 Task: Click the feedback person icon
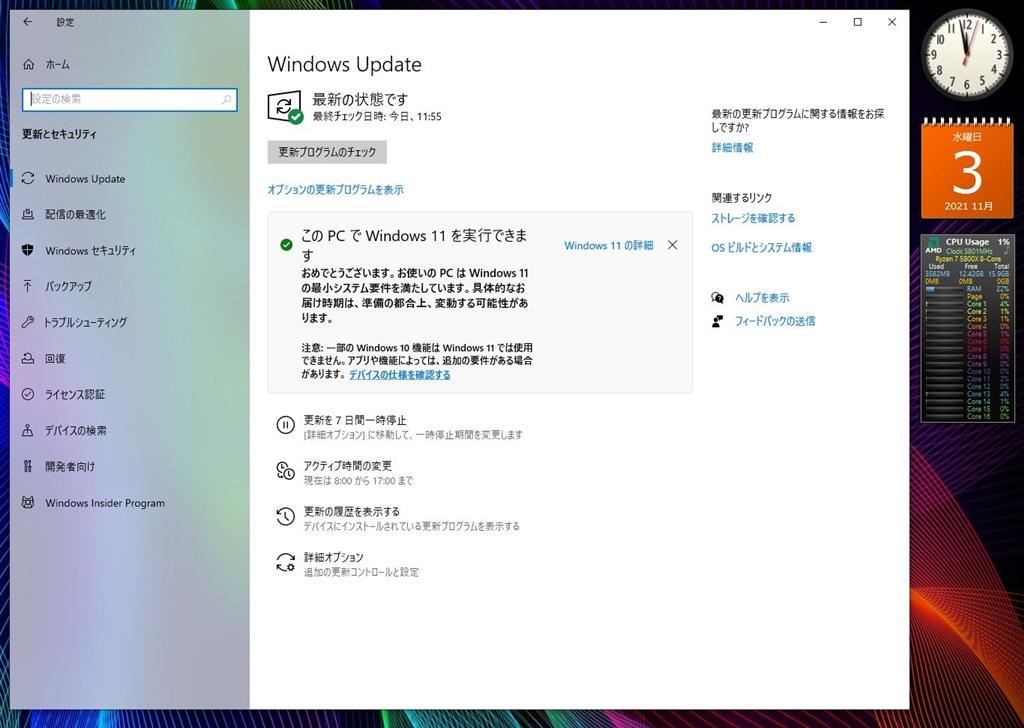(x=718, y=321)
